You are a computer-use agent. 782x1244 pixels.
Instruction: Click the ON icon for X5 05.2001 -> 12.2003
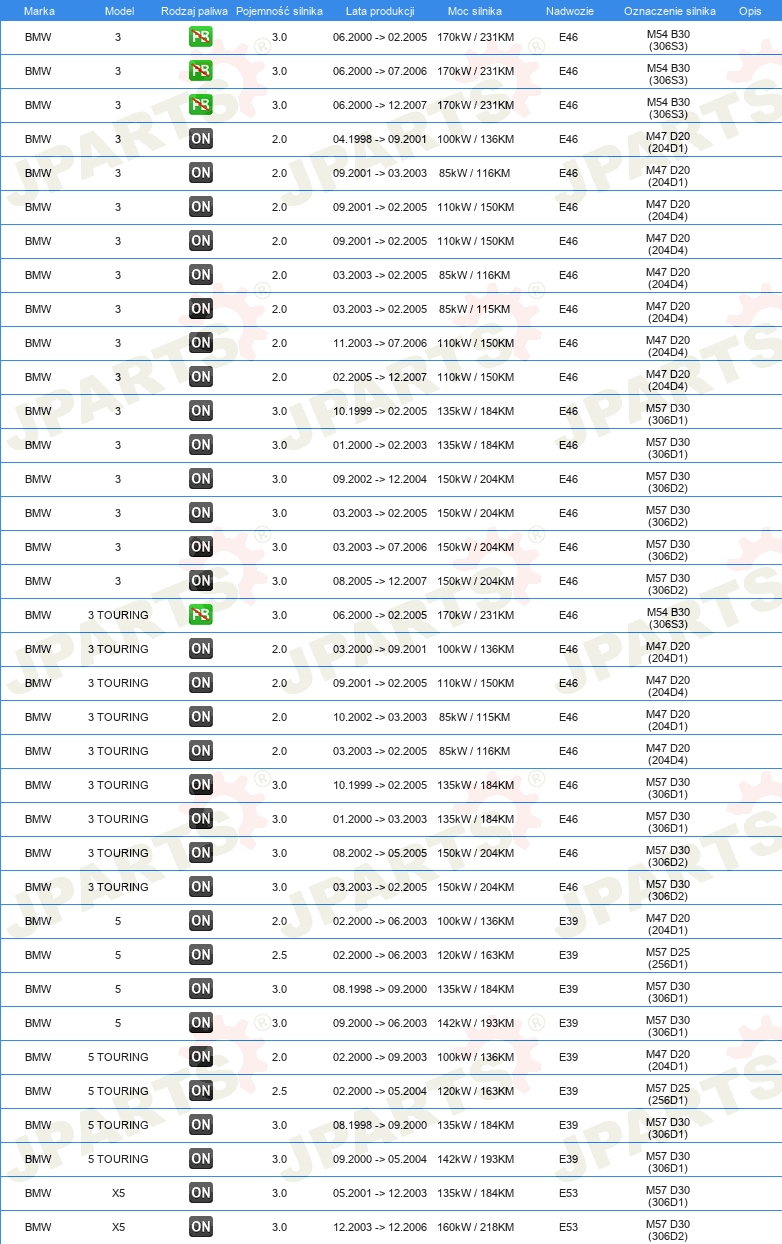tap(201, 1193)
